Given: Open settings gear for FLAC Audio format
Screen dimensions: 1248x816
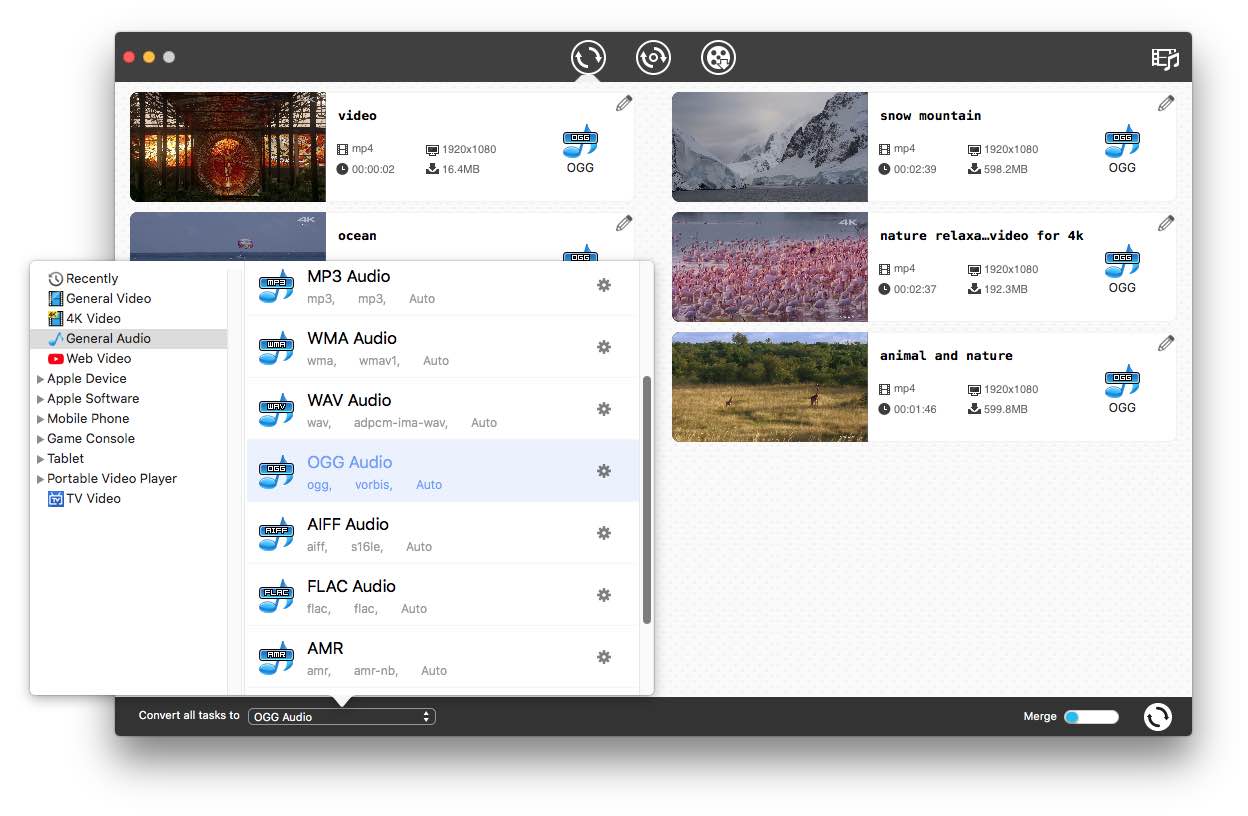Looking at the screenshot, I should tap(604, 595).
